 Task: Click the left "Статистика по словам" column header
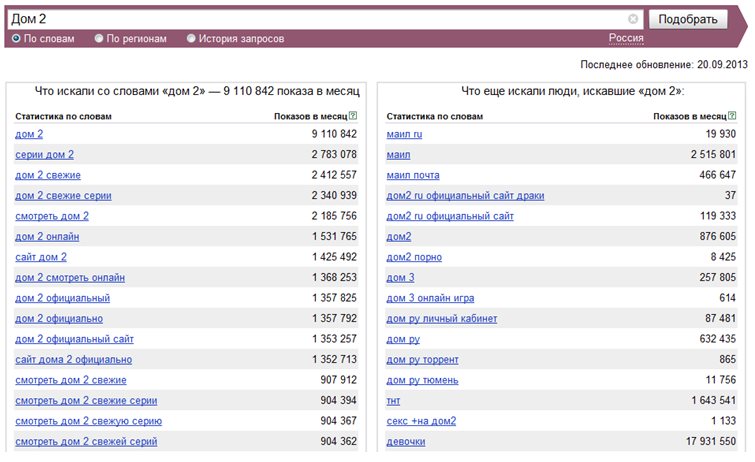click(64, 116)
